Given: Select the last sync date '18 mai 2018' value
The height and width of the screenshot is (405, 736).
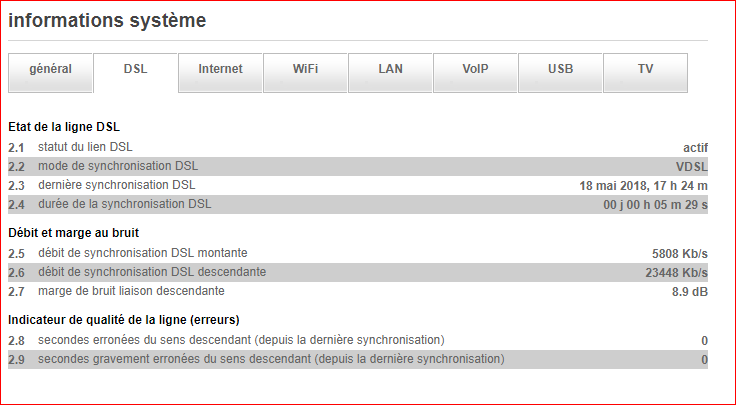Looking at the screenshot, I should 643,185.
